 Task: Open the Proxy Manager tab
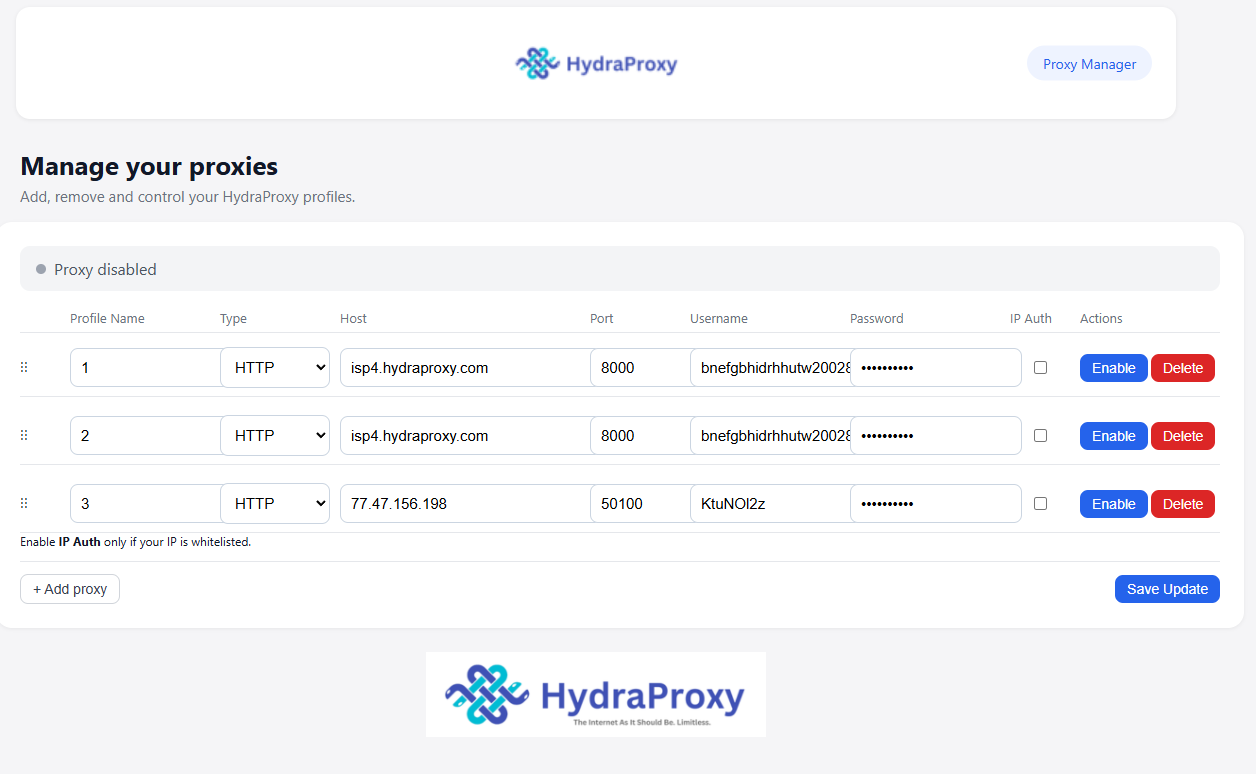point(1089,64)
